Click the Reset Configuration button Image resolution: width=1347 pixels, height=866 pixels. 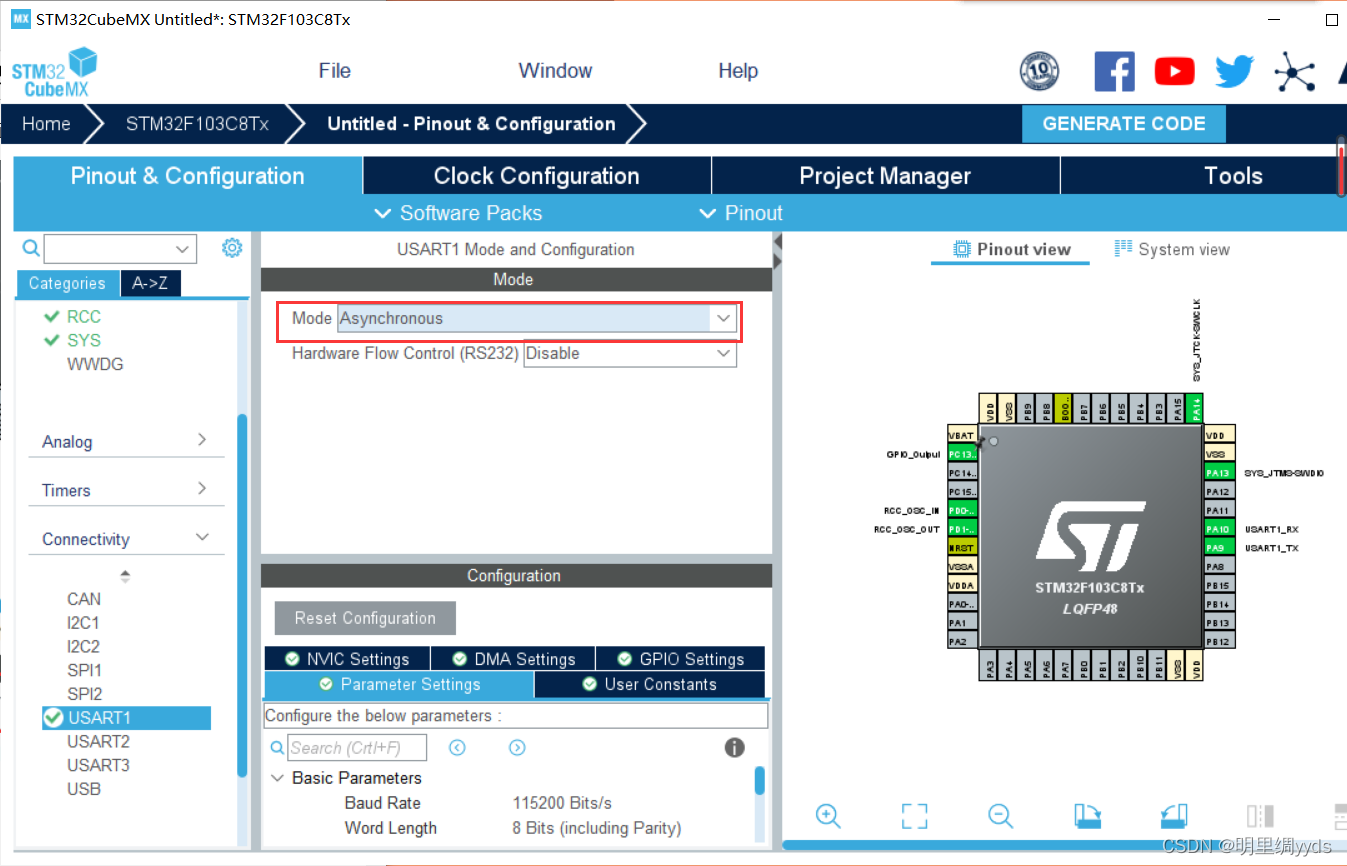tap(365, 618)
